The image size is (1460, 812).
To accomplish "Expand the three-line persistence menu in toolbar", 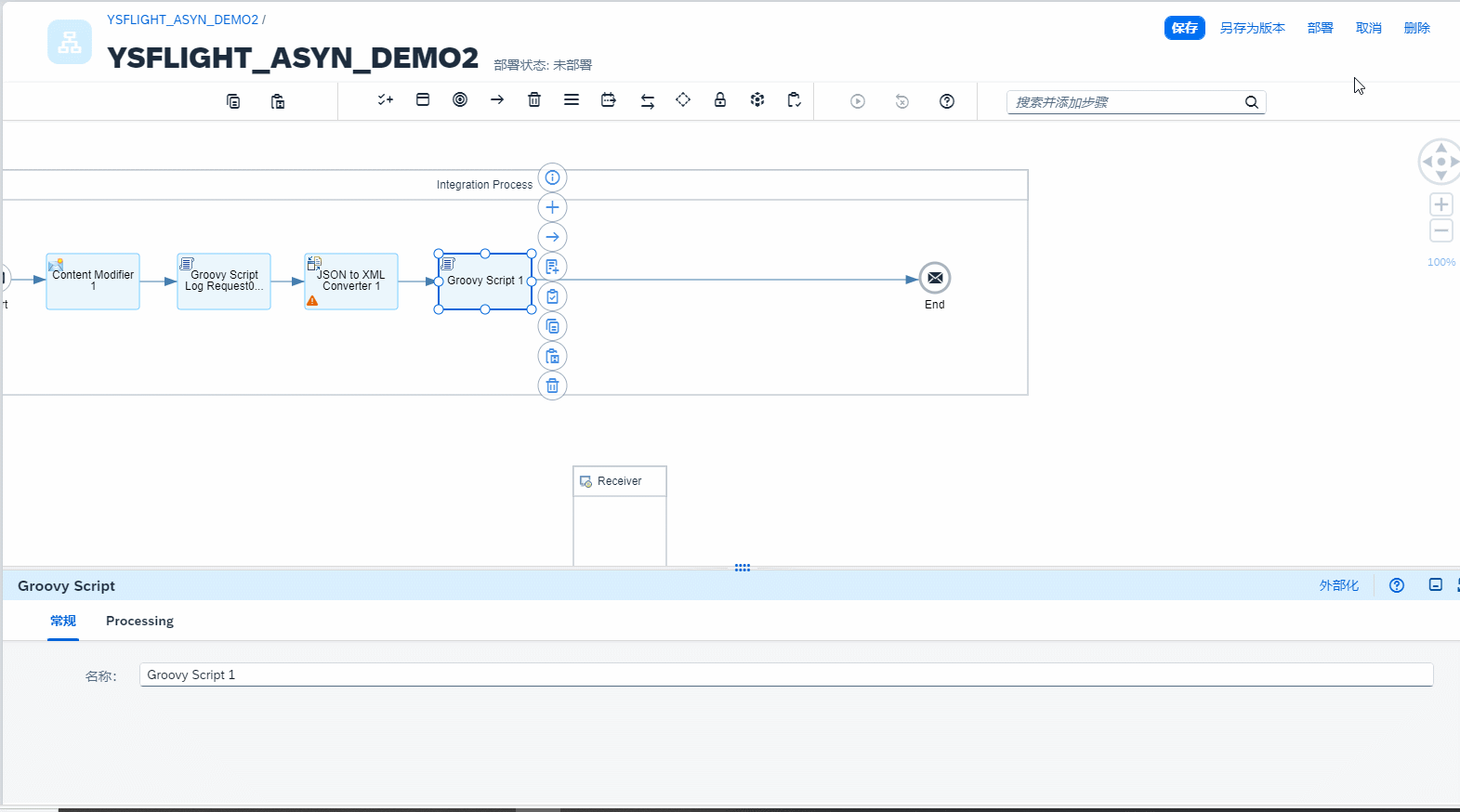I will 572,100.
